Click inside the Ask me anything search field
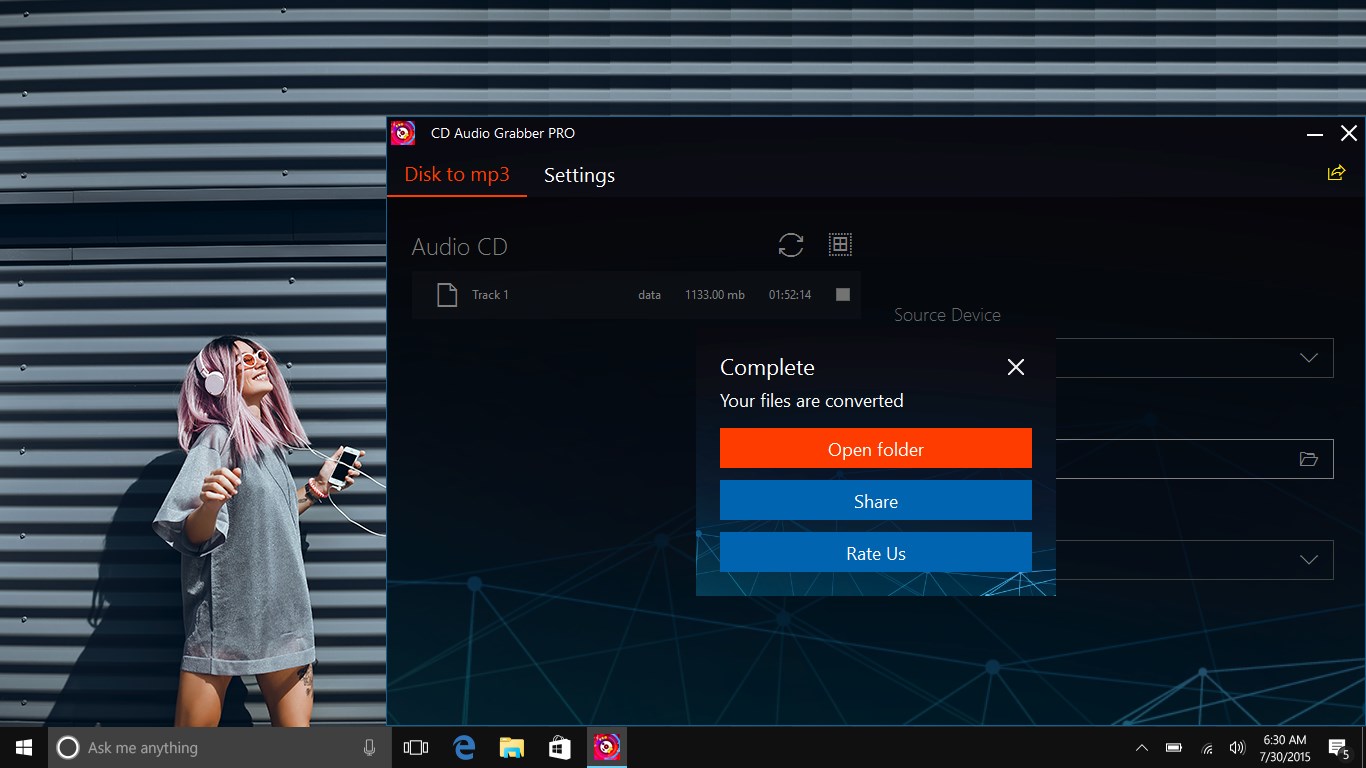 [220, 747]
